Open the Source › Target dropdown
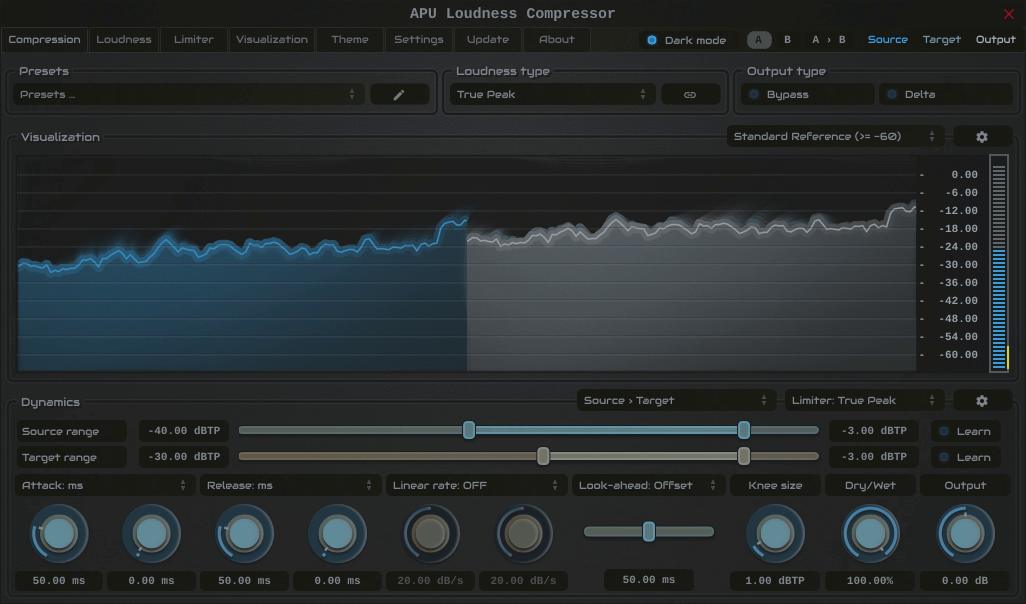The width and height of the screenshot is (1026, 604). point(676,400)
